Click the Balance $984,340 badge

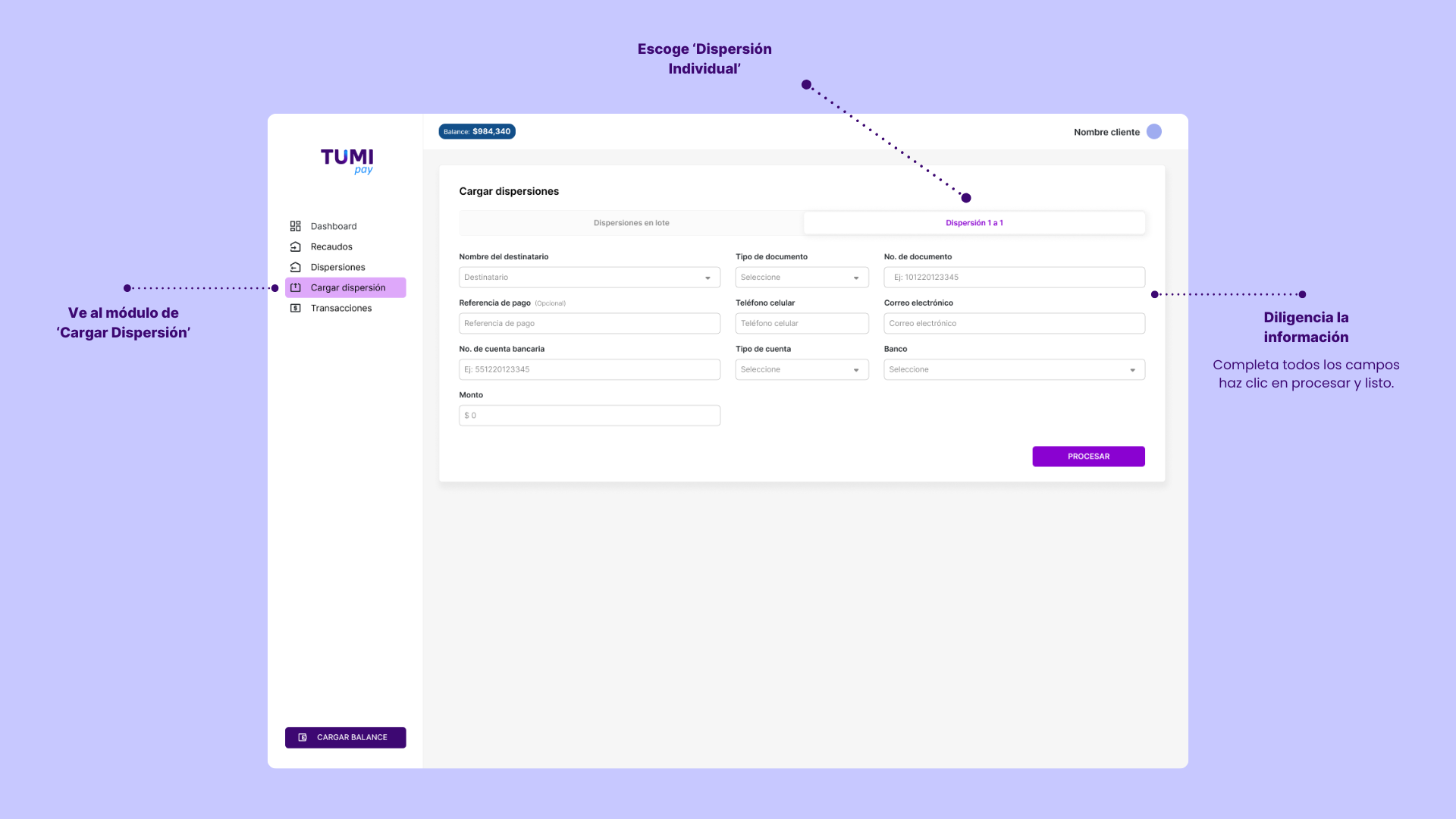477,132
